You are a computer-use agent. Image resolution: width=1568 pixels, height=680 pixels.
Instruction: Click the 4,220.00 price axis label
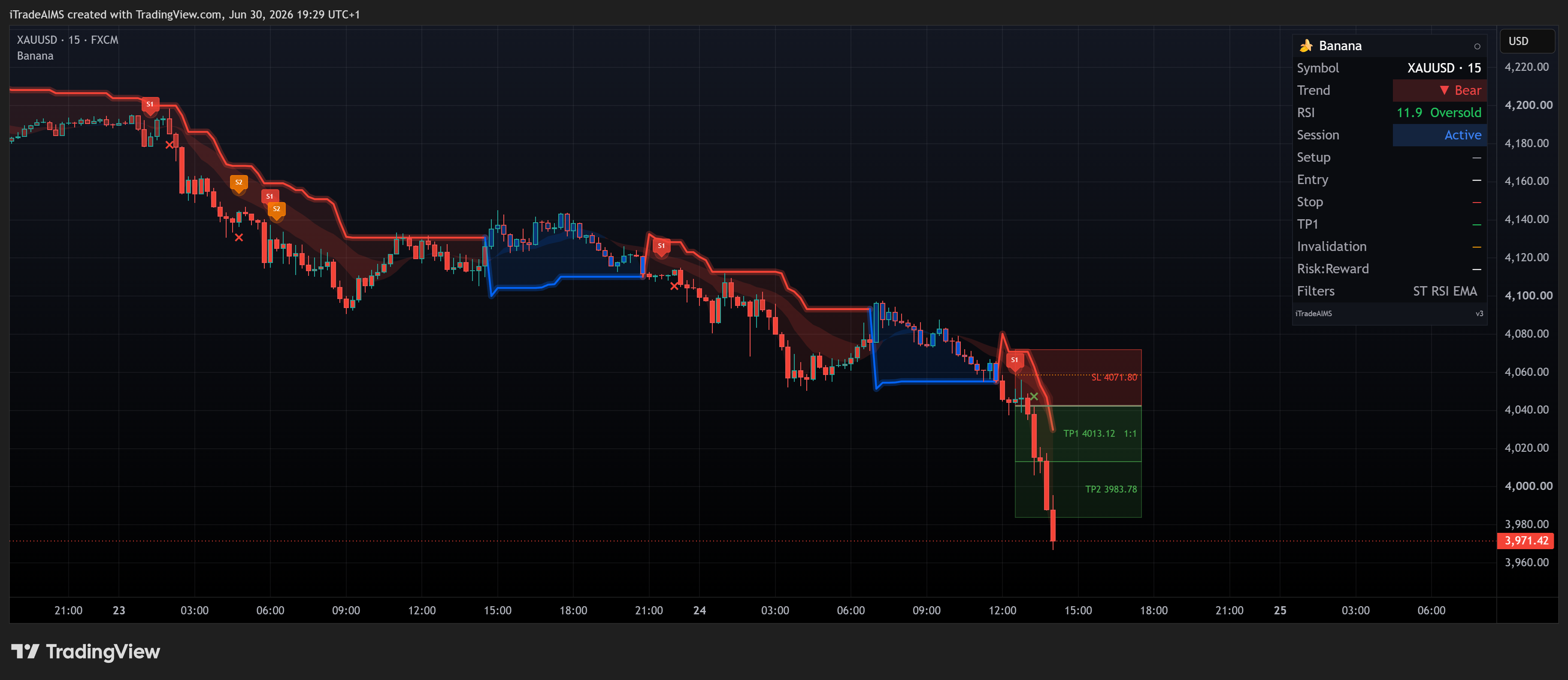tap(1526, 67)
